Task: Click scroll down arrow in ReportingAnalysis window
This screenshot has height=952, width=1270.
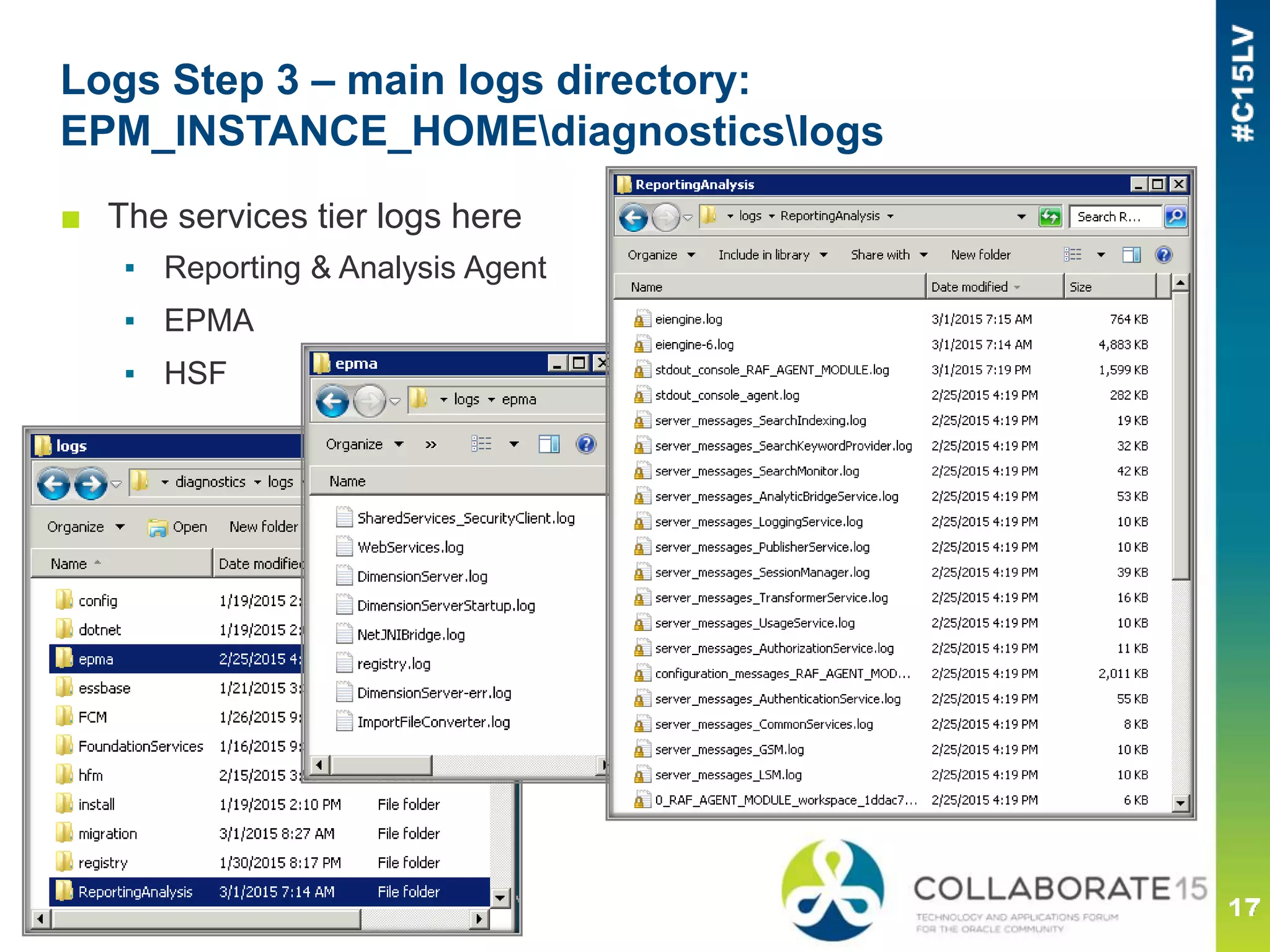Action: pyautogui.click(x=1181, y=803)
